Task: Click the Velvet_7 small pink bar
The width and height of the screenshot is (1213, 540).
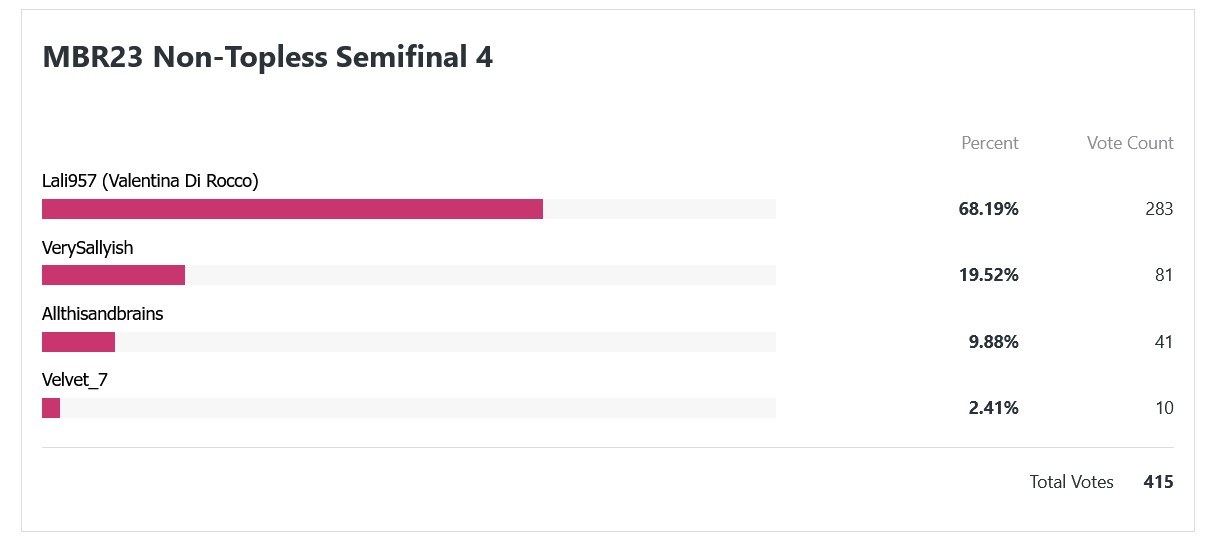Action: pyautogui.click(x=51, y=408)
